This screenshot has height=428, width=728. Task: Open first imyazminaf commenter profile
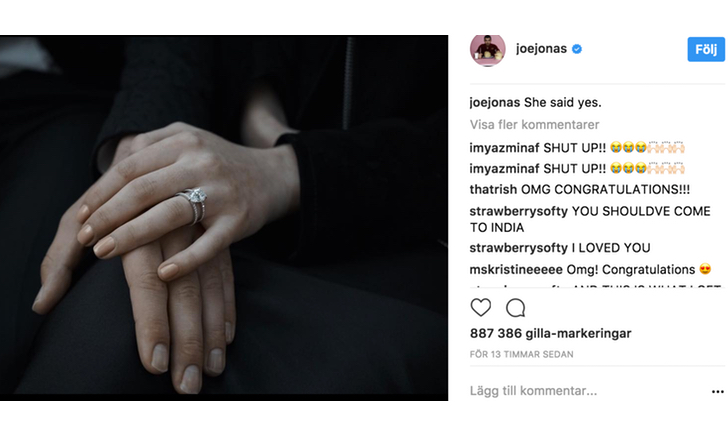504,148
